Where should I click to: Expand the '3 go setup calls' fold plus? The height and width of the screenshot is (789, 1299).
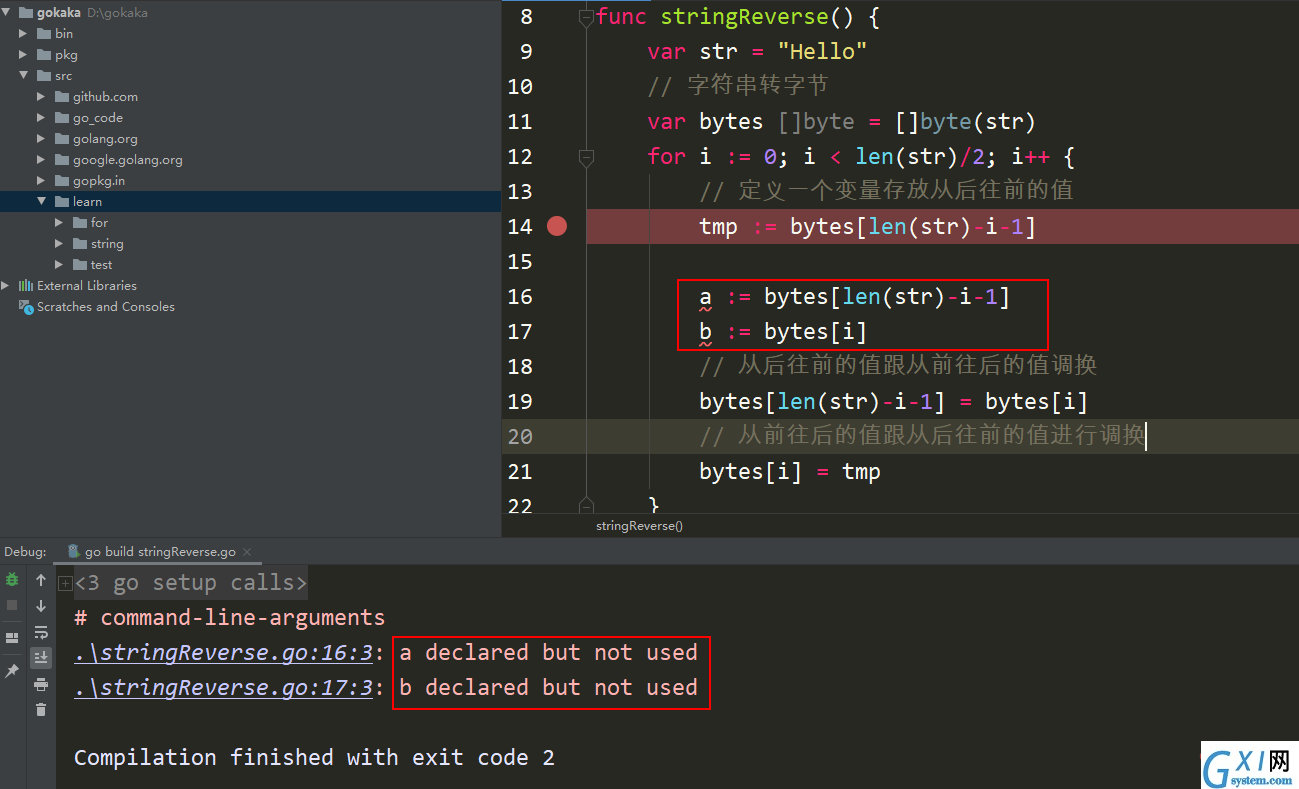[x=65, y=583]
